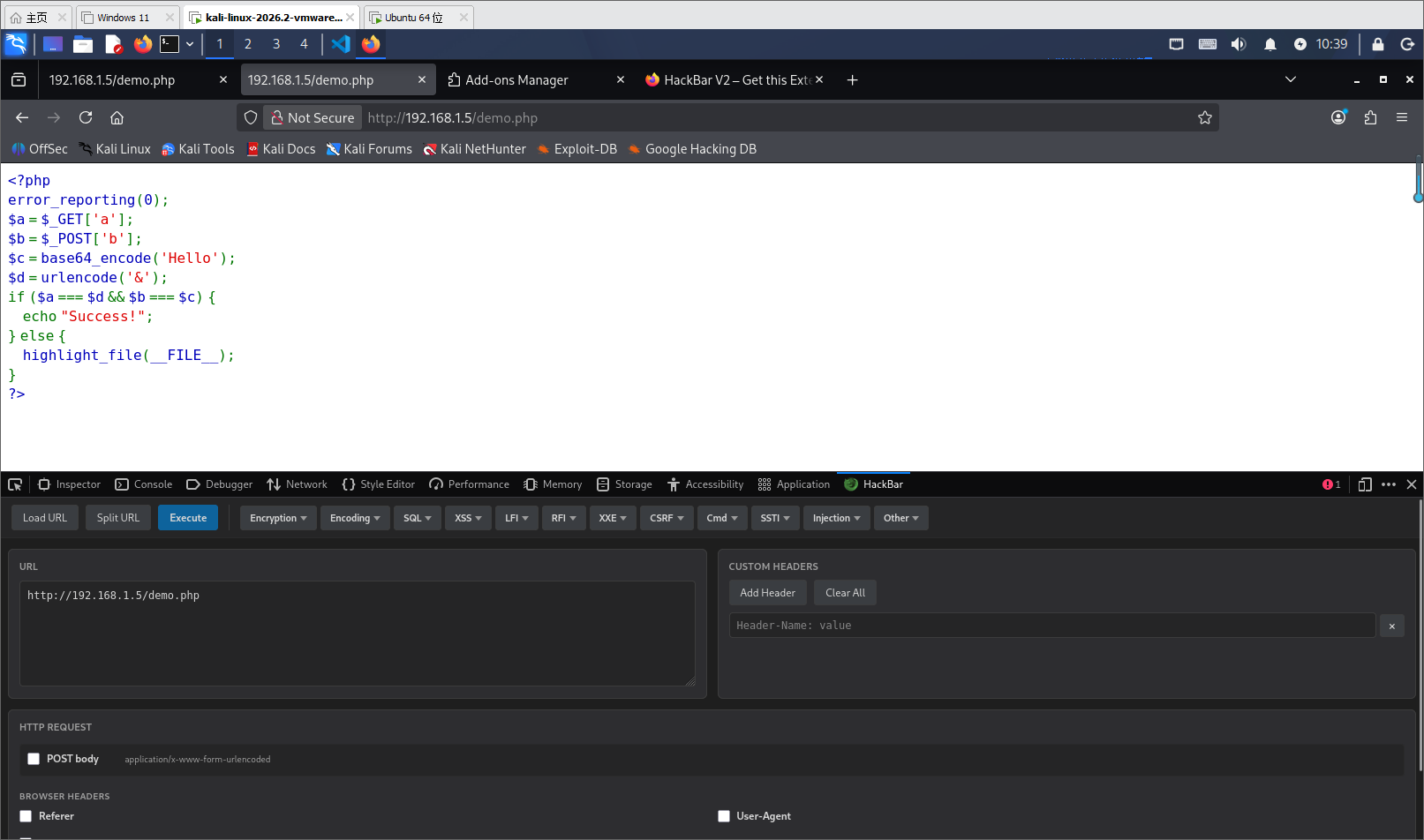
Task: Remove the custom header row
Action: [1391, 626]
